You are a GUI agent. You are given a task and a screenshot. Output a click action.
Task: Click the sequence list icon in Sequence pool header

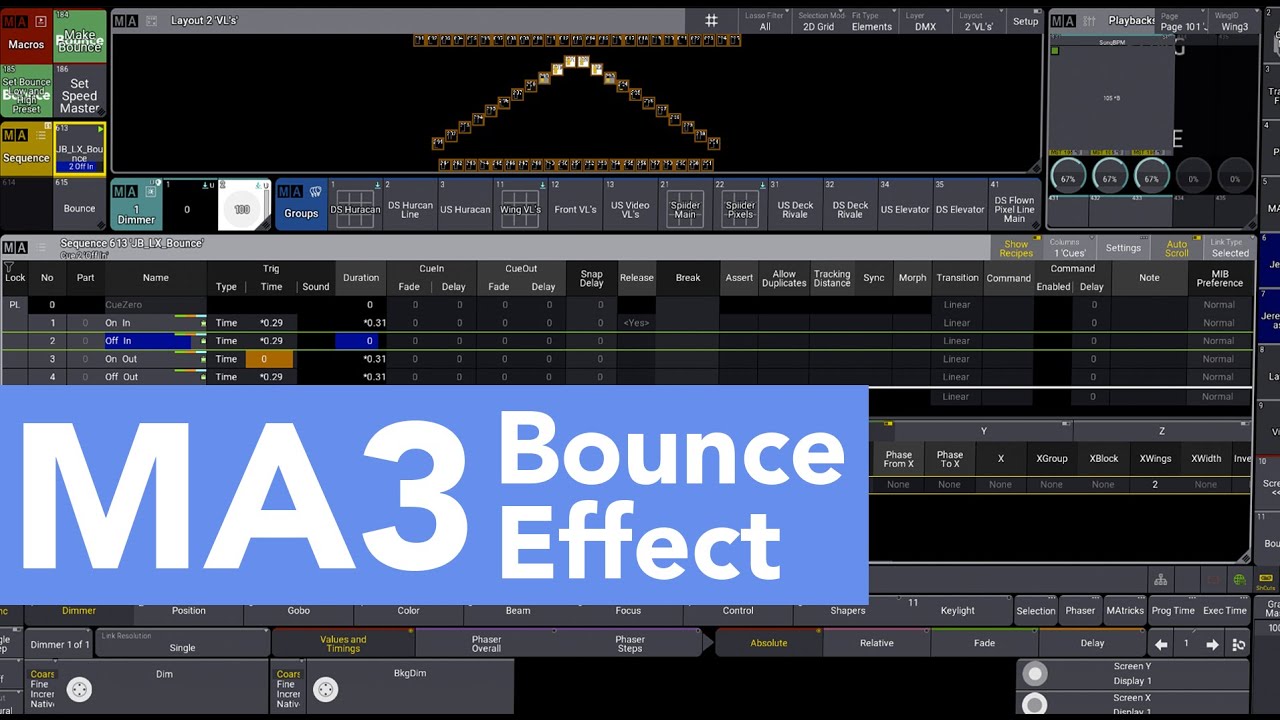pos(43,135)
